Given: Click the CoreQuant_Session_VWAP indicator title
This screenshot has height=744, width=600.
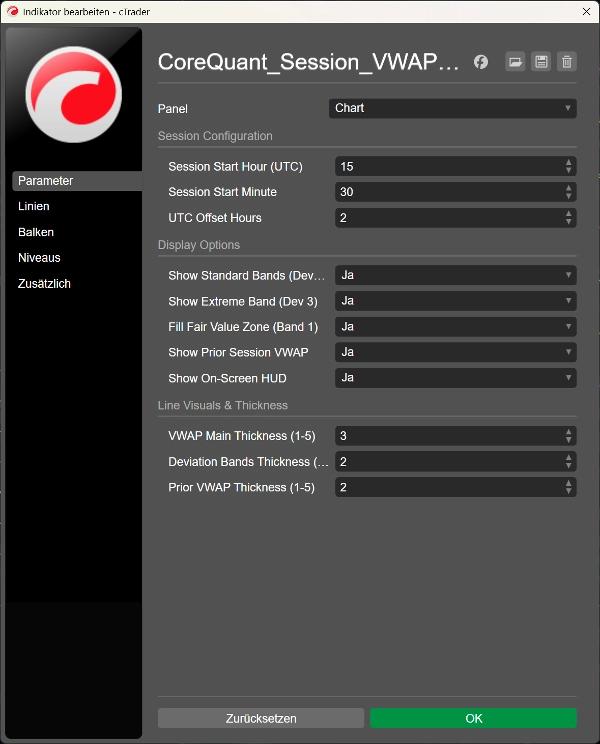Looking at the screenshot, I should click(x=308, y=62).
